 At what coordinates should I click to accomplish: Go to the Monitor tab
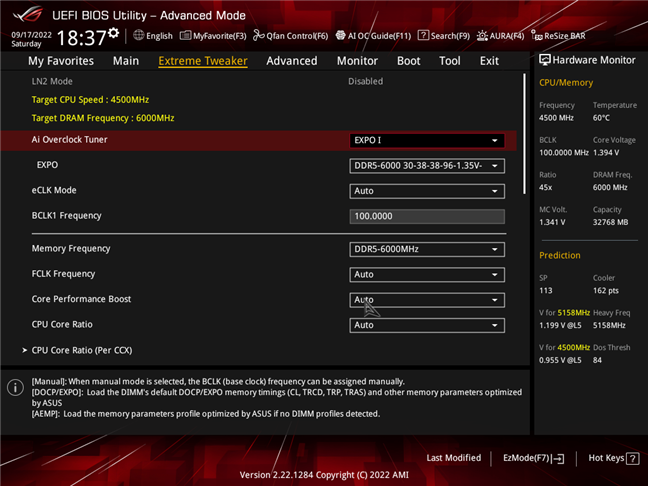[357, 61]
